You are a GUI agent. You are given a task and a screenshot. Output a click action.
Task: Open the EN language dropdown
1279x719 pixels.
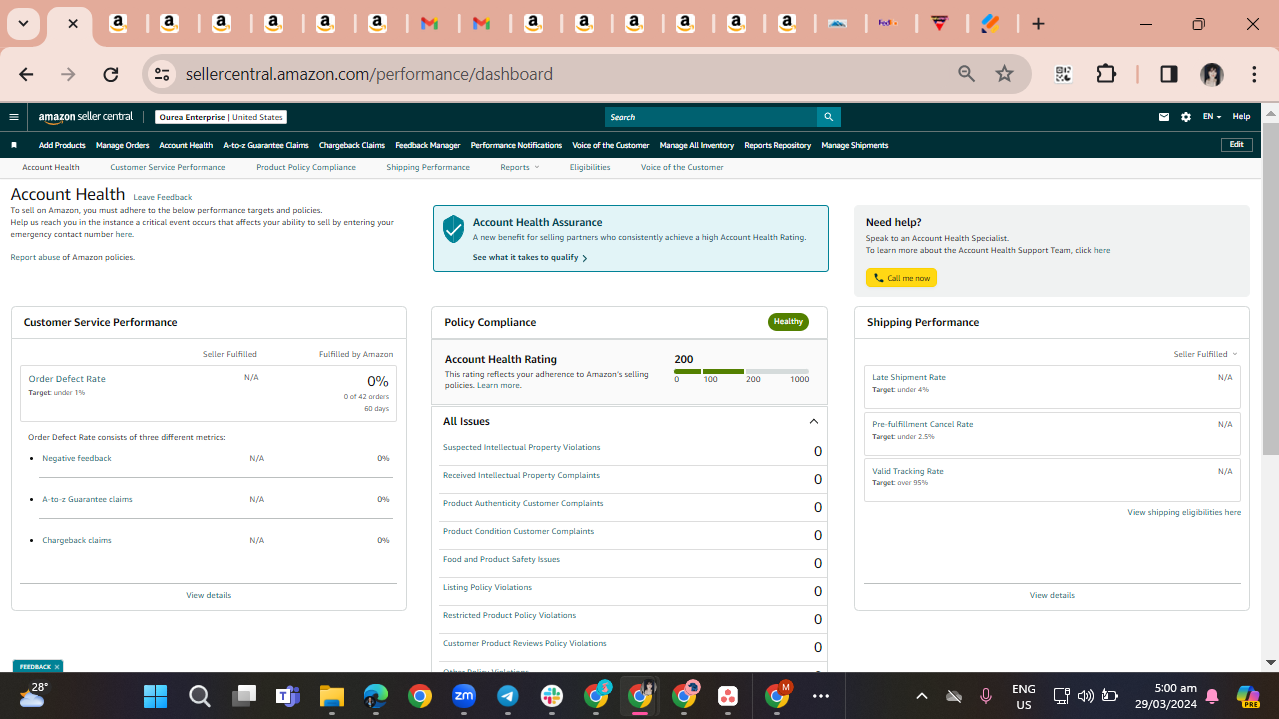1211,117
